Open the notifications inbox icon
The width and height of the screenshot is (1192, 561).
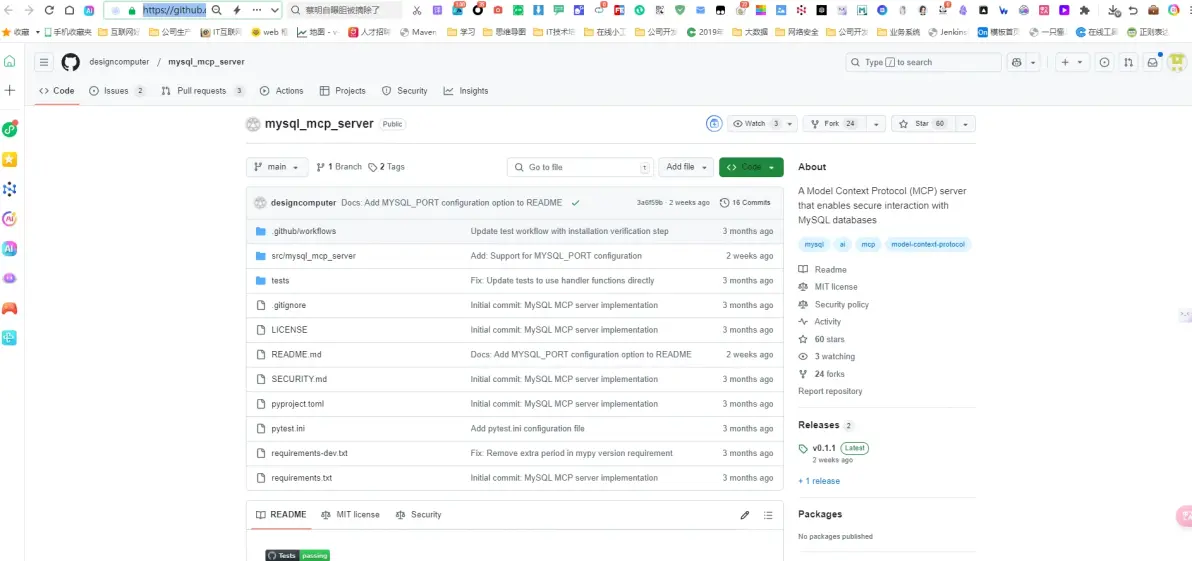point(1152,62)
